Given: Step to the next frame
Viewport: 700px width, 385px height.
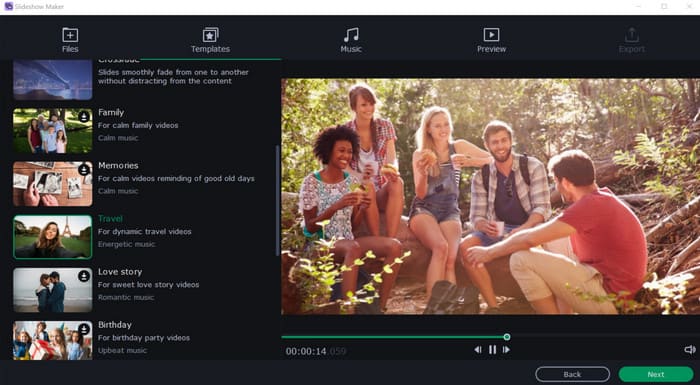Looking at the screenshot, I should 506,350.
